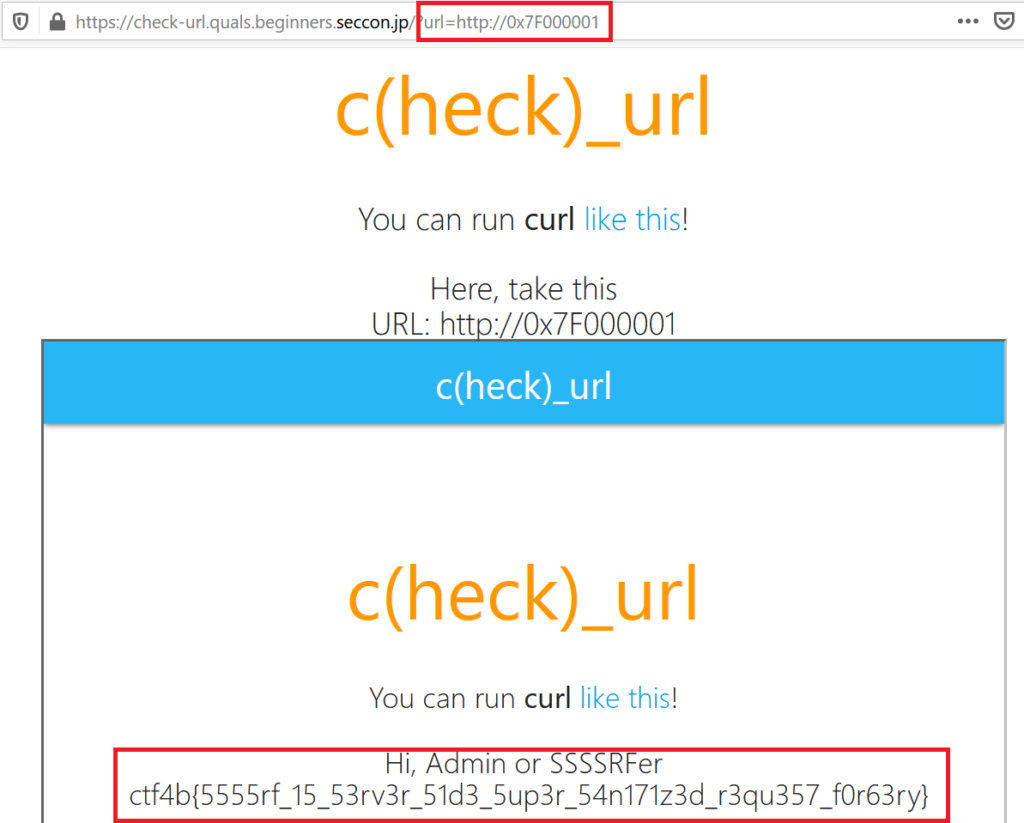Image resolution: width=1024 pixels, height=823 pixels.
Task: Click the "like this" link in the embedded page
Action: click(x=625, y=698)
